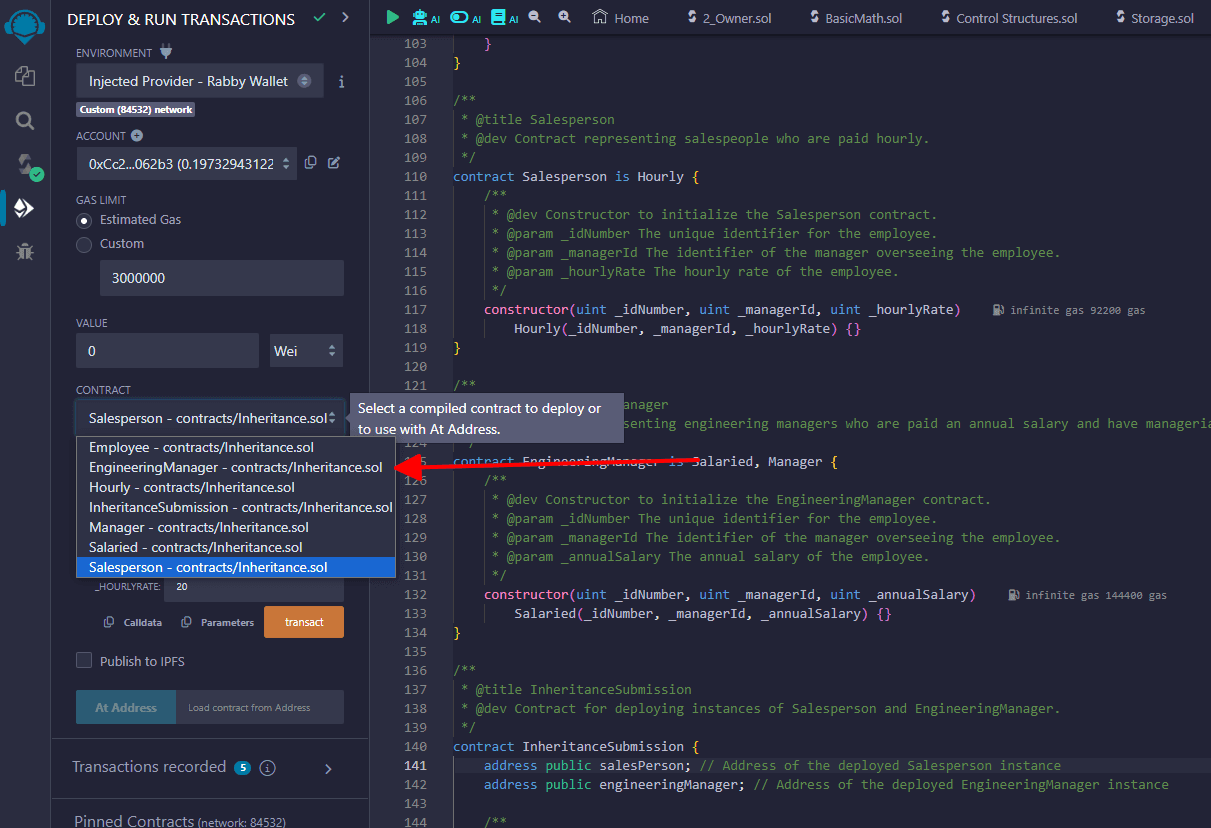Enable the Publish to IPFS checkbox

click(84, 661)
